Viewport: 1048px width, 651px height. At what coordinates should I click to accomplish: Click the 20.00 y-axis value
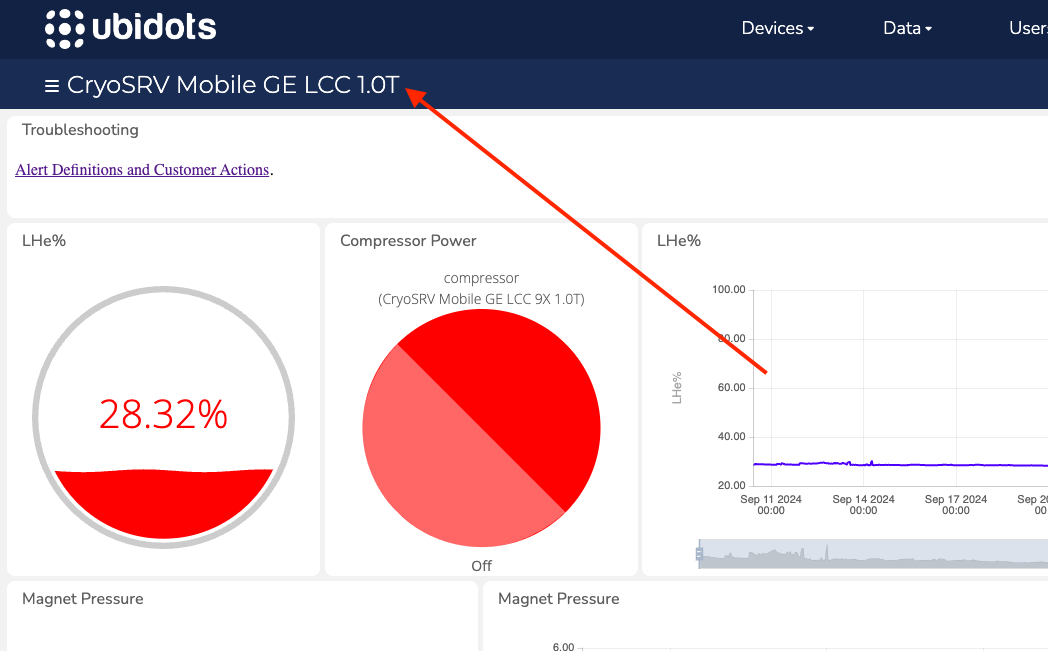tap(731, 485)
